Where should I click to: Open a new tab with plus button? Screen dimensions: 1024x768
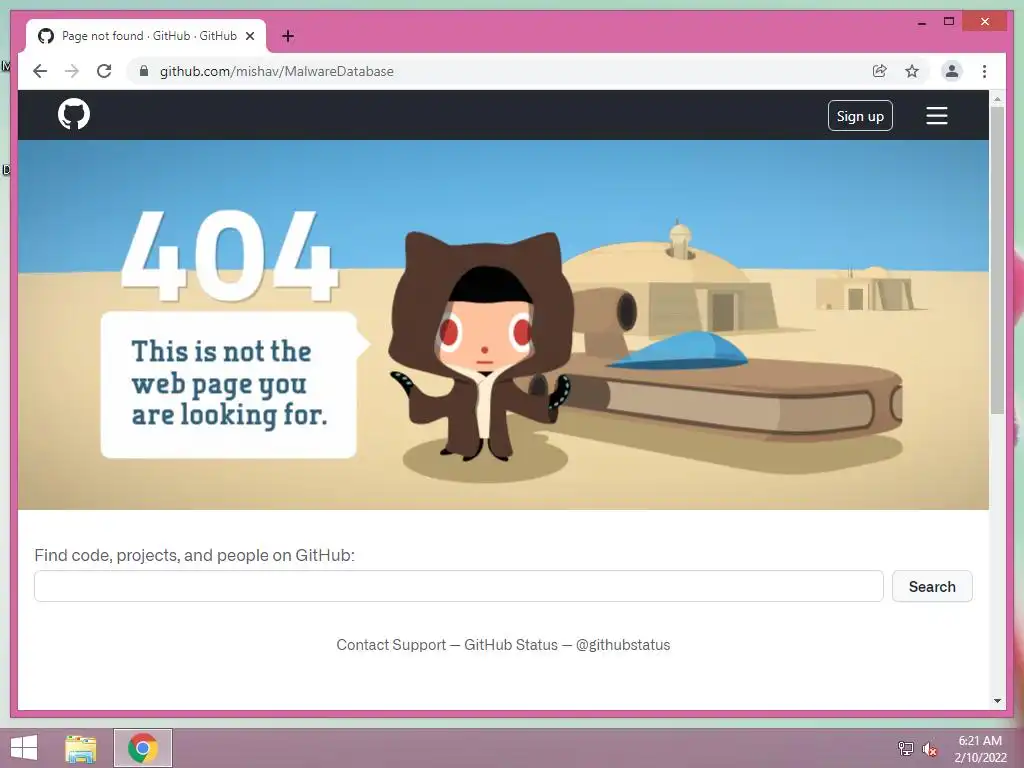point(288,36)
